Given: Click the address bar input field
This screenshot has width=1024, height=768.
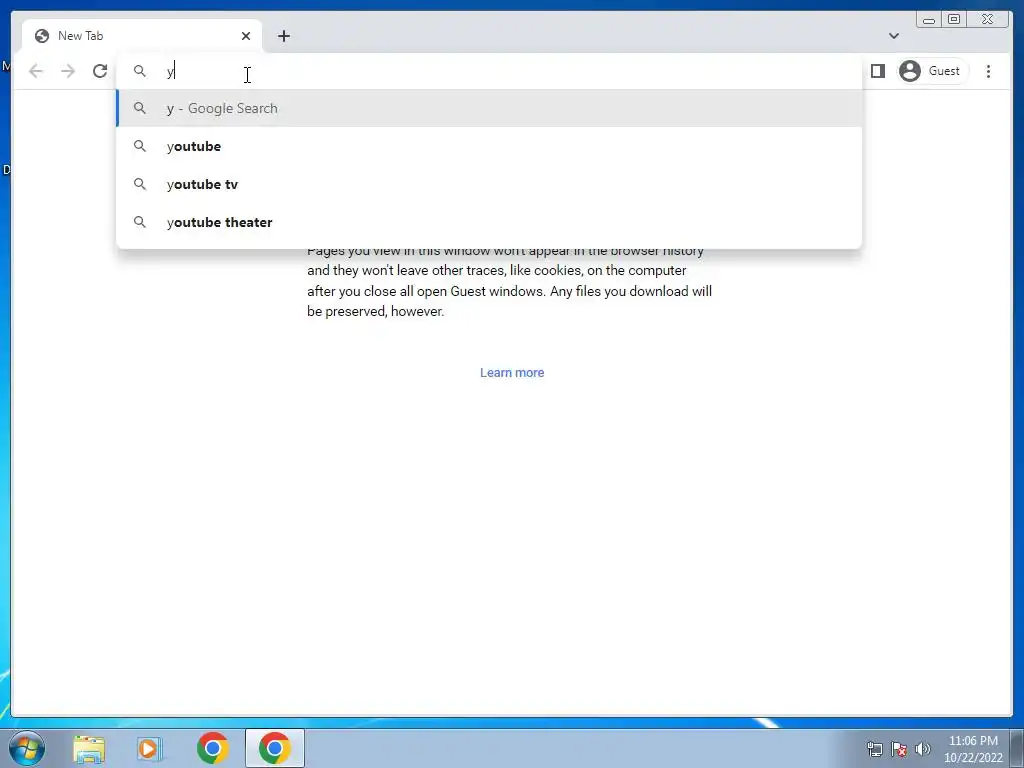Looking at the screenshot, I should 488,71.
